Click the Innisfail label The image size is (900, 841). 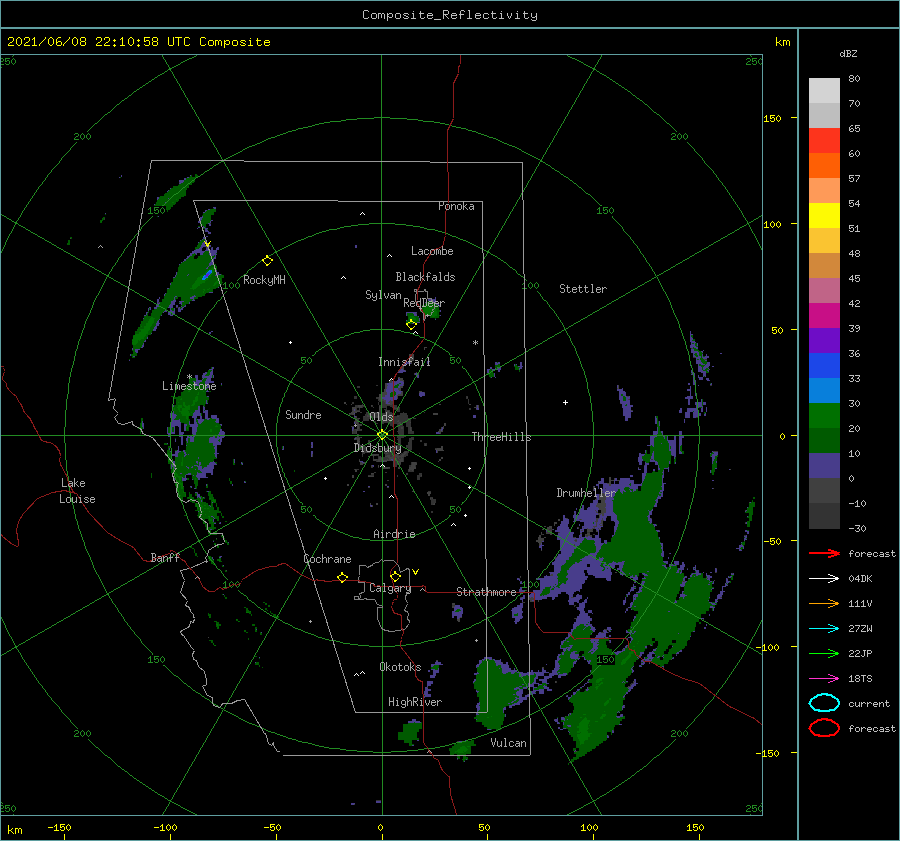[404, 362]
